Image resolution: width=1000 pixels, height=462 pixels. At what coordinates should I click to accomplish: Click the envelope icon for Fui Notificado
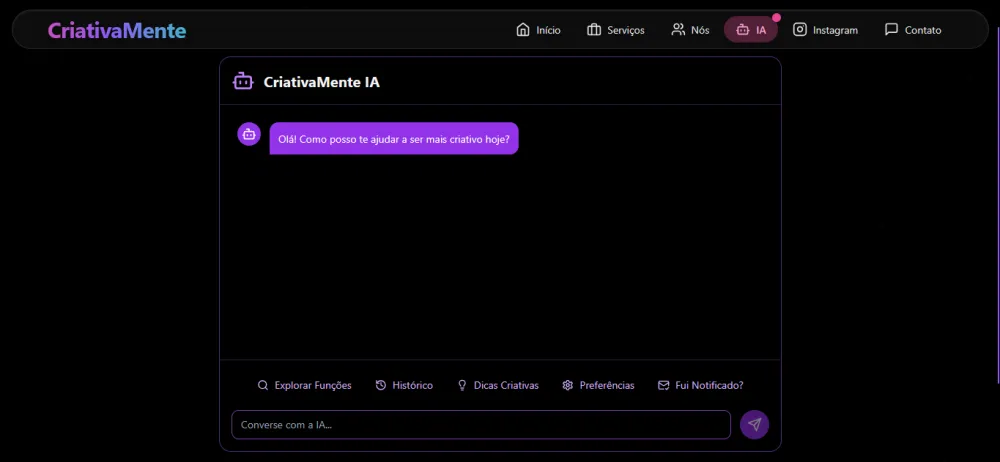pyautogui.click(x=663, y=385)
